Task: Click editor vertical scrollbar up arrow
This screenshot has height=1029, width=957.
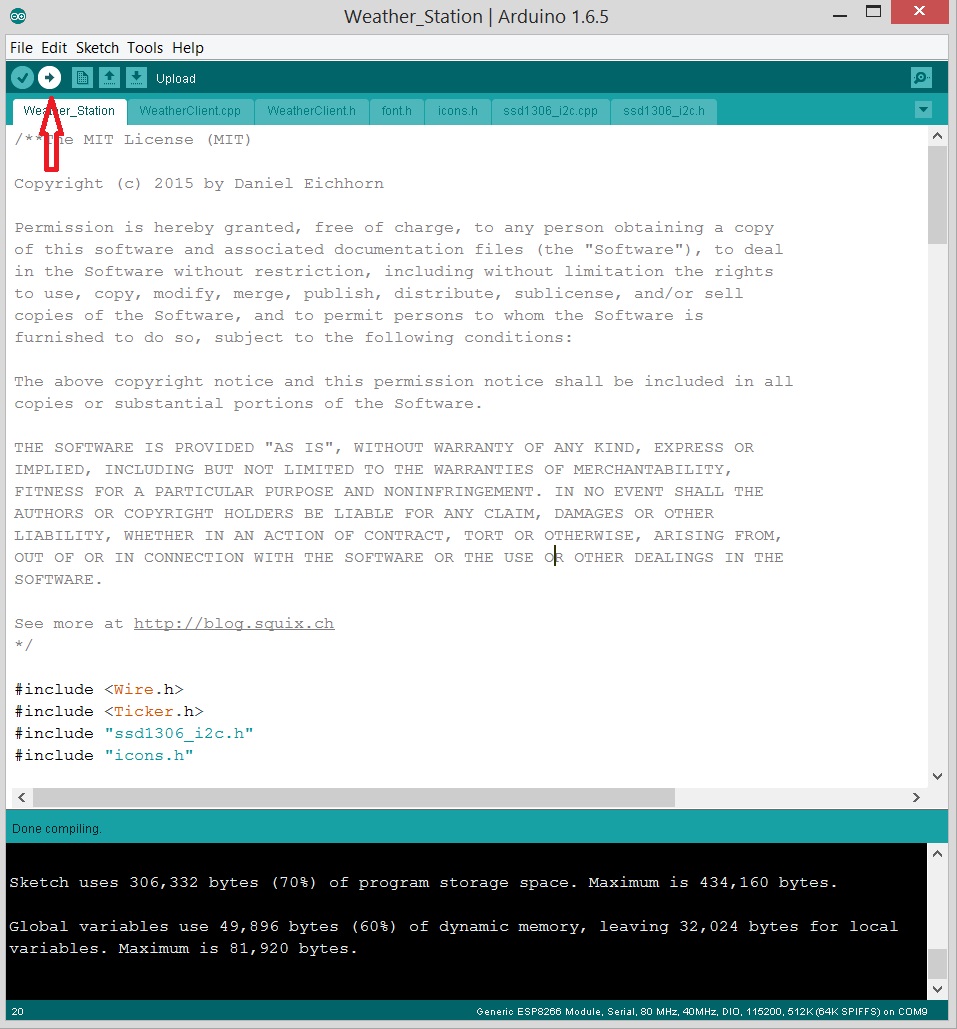Action: point(937,136)
